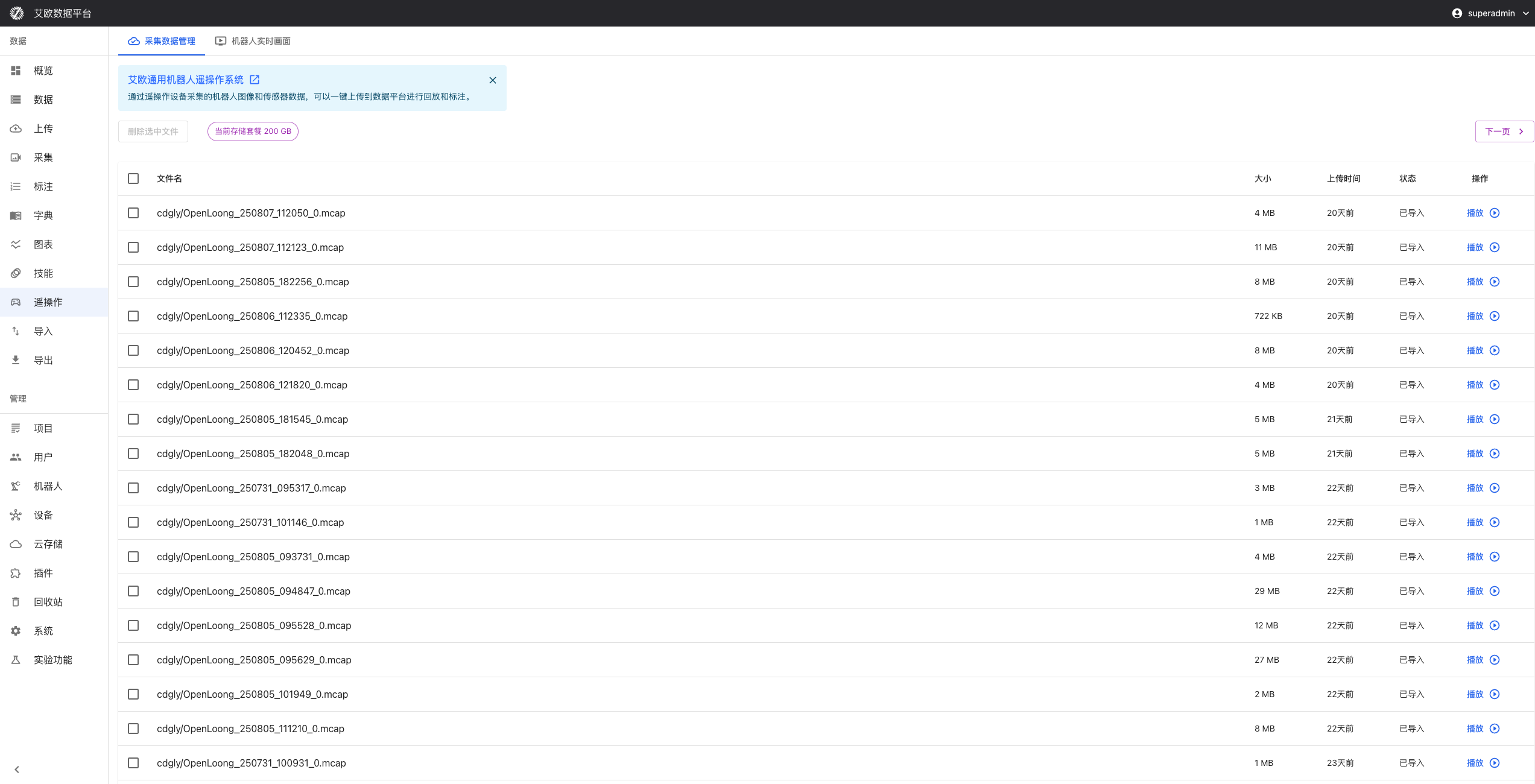Screen dimensions: 1535x784
Task: Click 播放 link for OpenLoong_250731_101146_0.mcap
Action: (1475, 522)
